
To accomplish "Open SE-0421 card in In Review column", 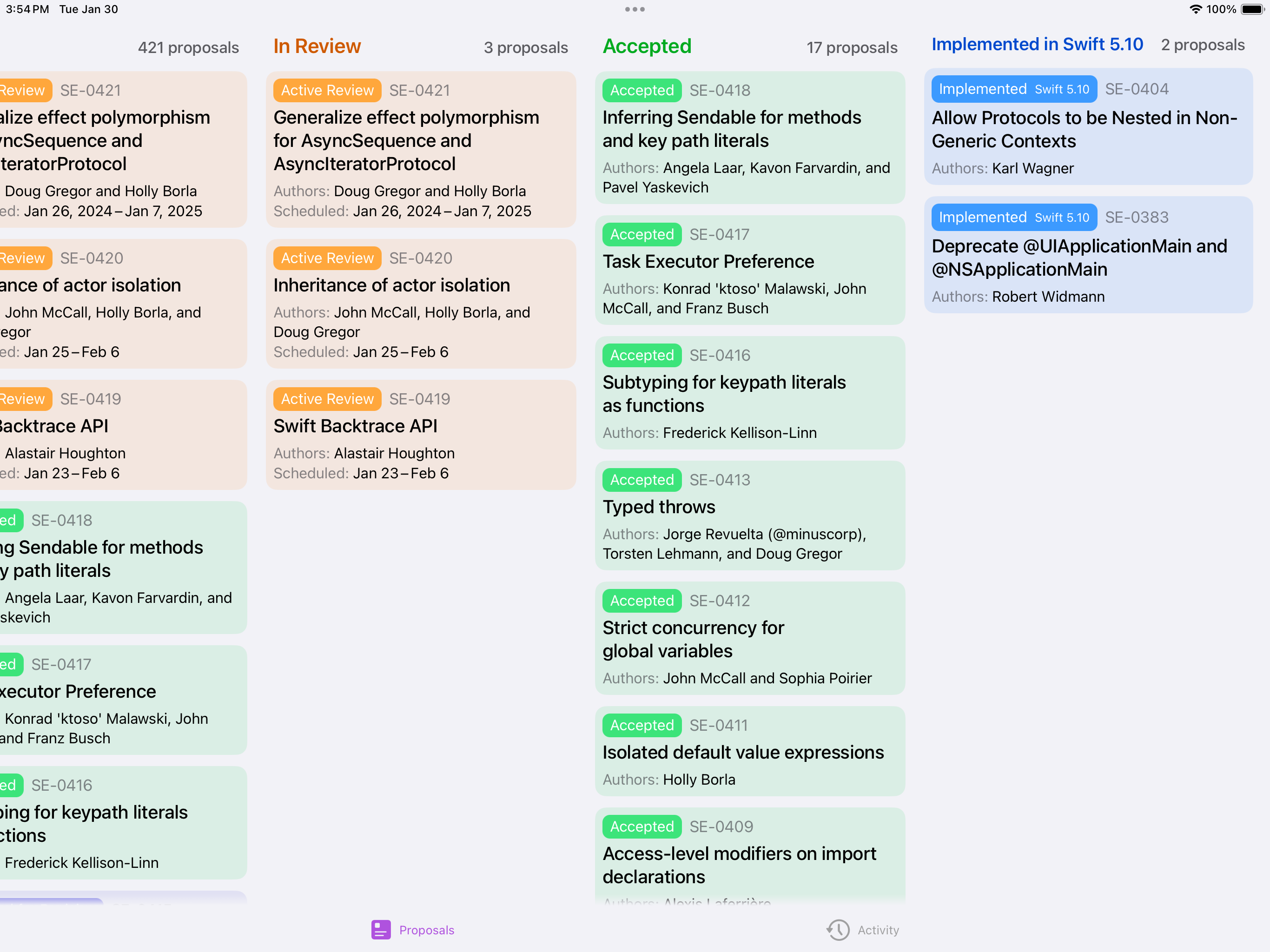I will point(421,149).
